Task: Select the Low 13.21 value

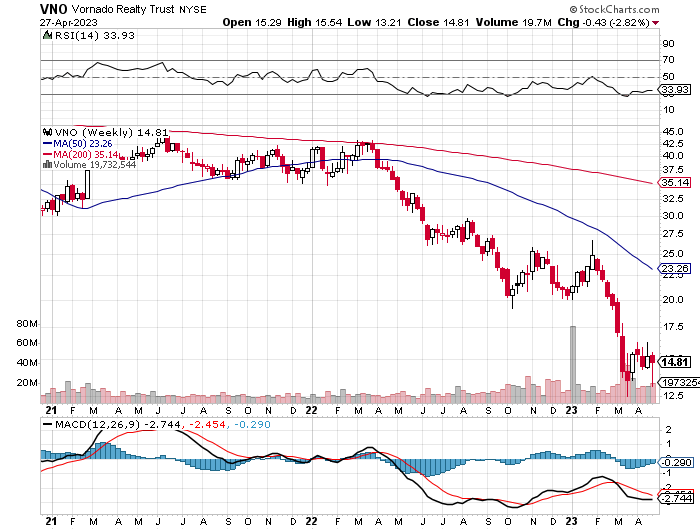Action: pos(374,22)
